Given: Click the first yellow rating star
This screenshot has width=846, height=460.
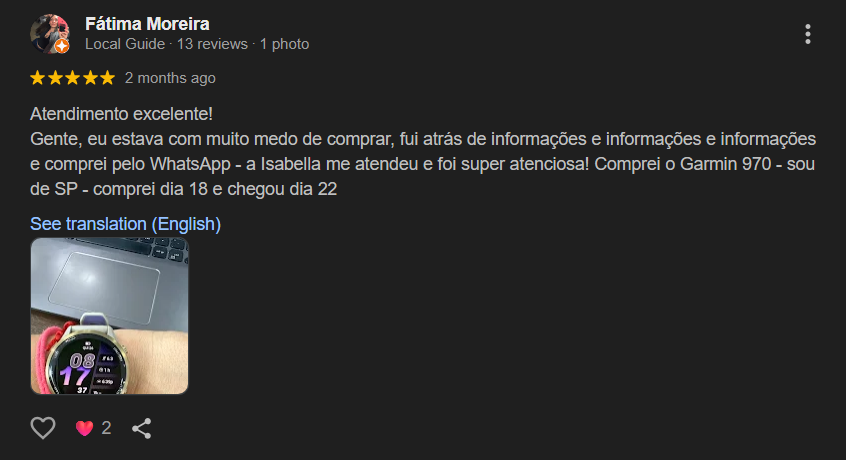Looking at the screenshot, I should point(38,78).
